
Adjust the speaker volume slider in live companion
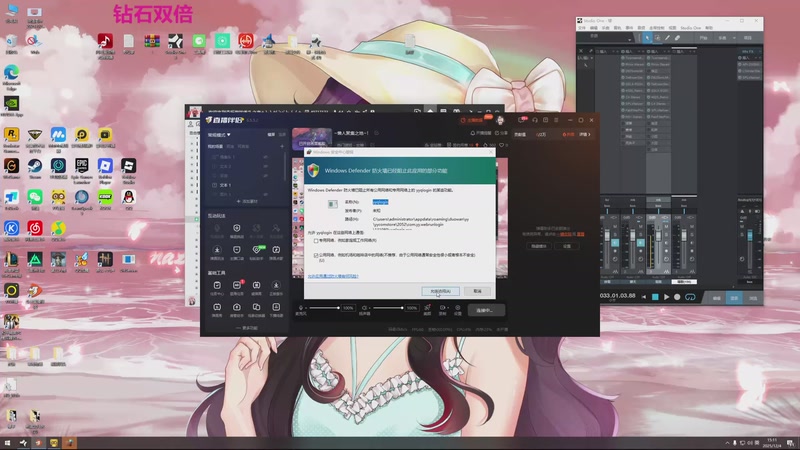tap(388, 308)
